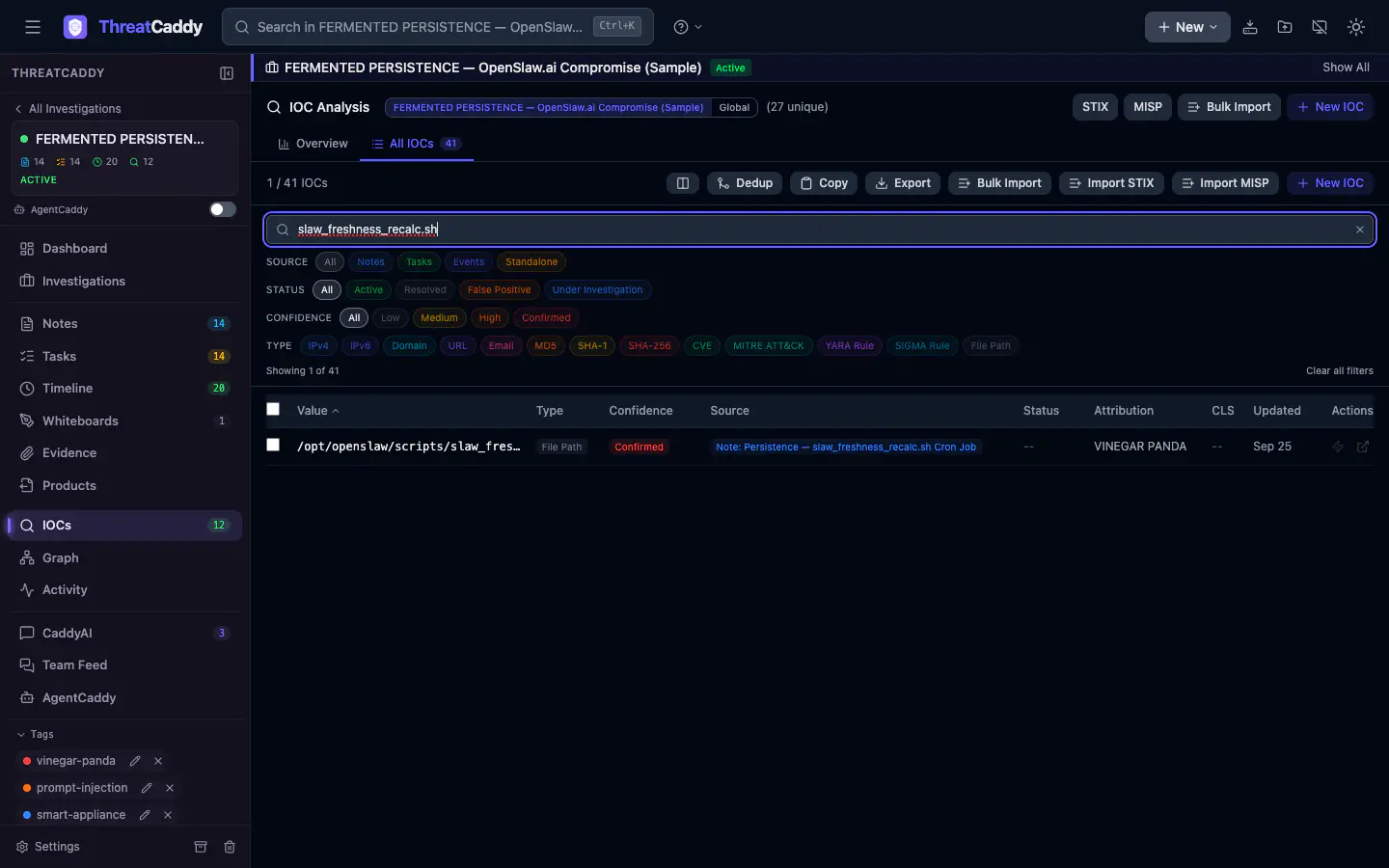
Task: Open Whiteboards in sidebar
Action: [x=125, y=421]
